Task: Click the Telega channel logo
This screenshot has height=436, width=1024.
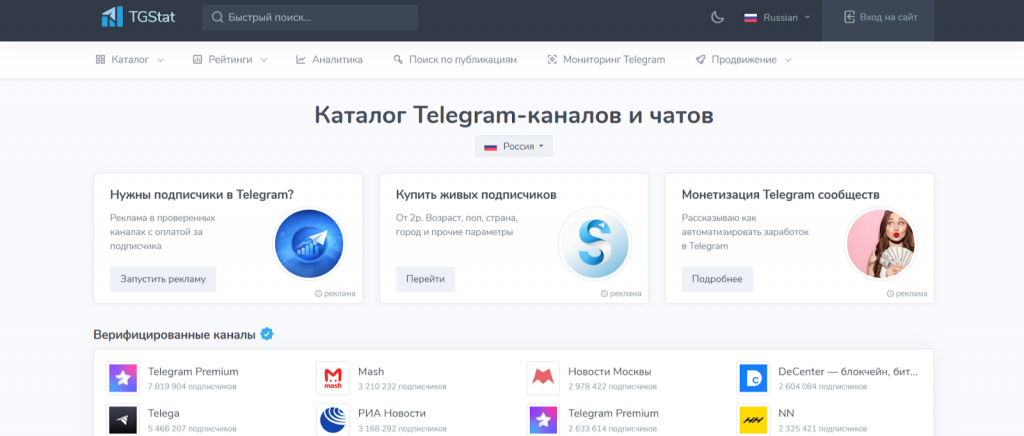Action: tap(123, 419)
